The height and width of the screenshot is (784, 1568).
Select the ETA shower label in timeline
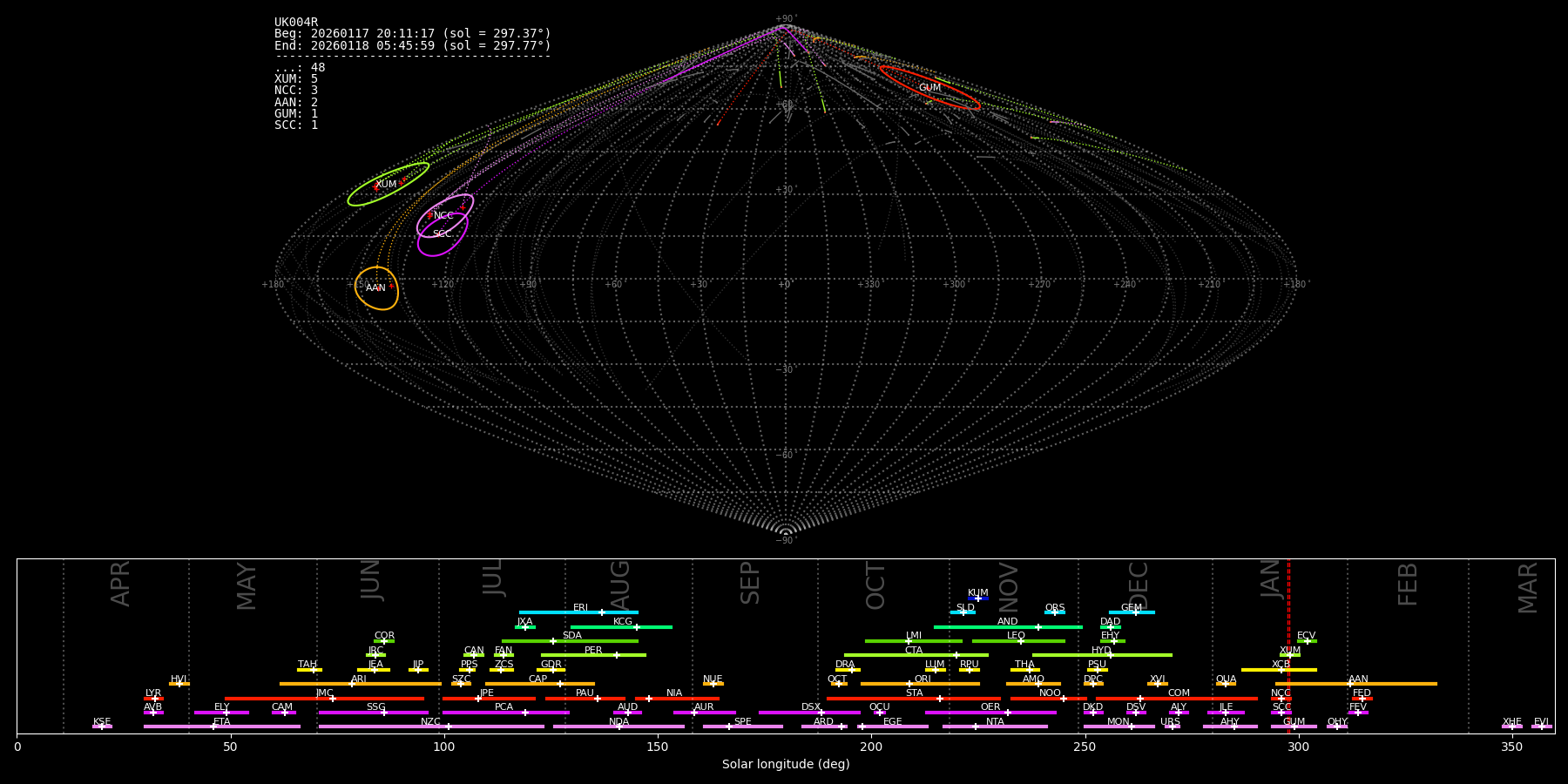[x=222, y=722]
